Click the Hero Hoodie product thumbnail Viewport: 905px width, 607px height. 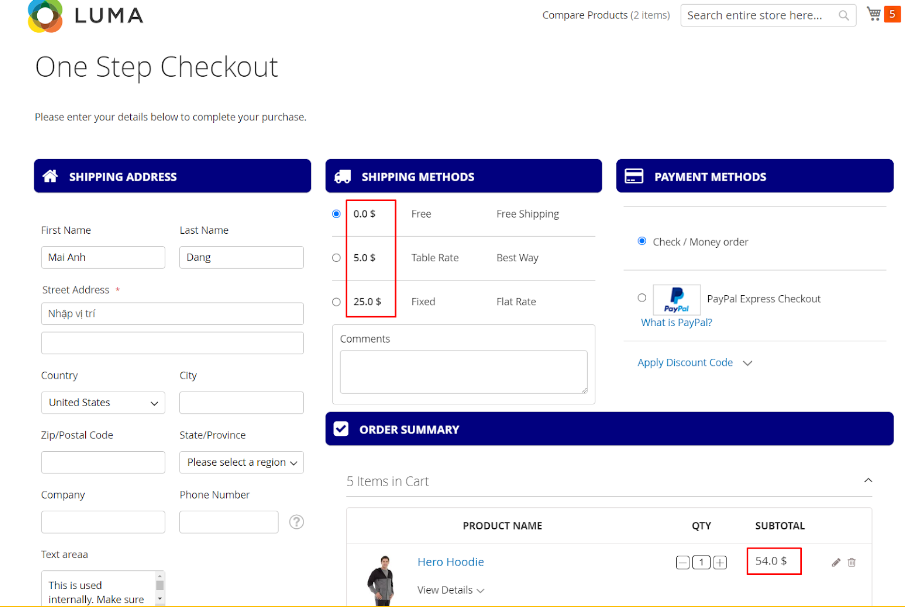point(379,580)
